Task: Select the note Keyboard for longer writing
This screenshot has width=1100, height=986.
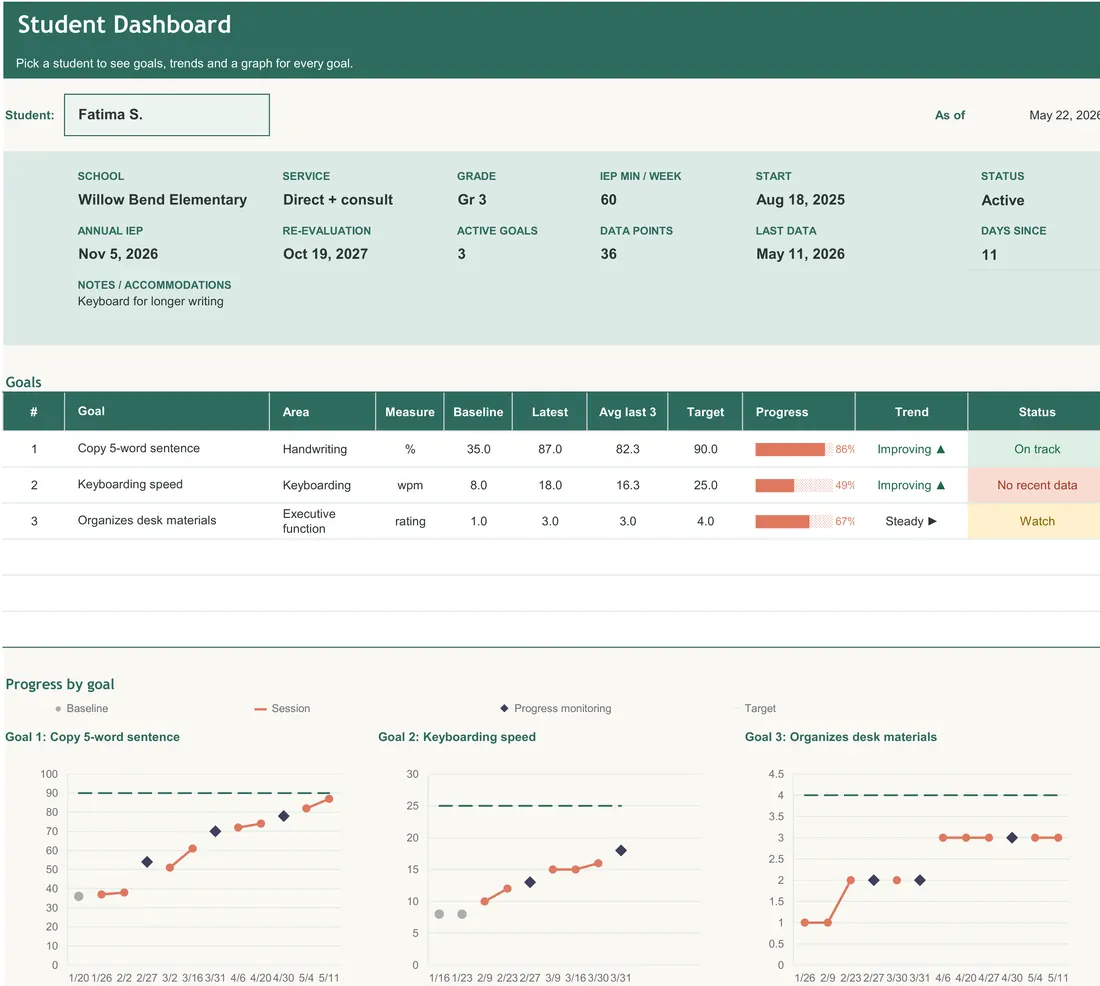Action: (150, 301)
